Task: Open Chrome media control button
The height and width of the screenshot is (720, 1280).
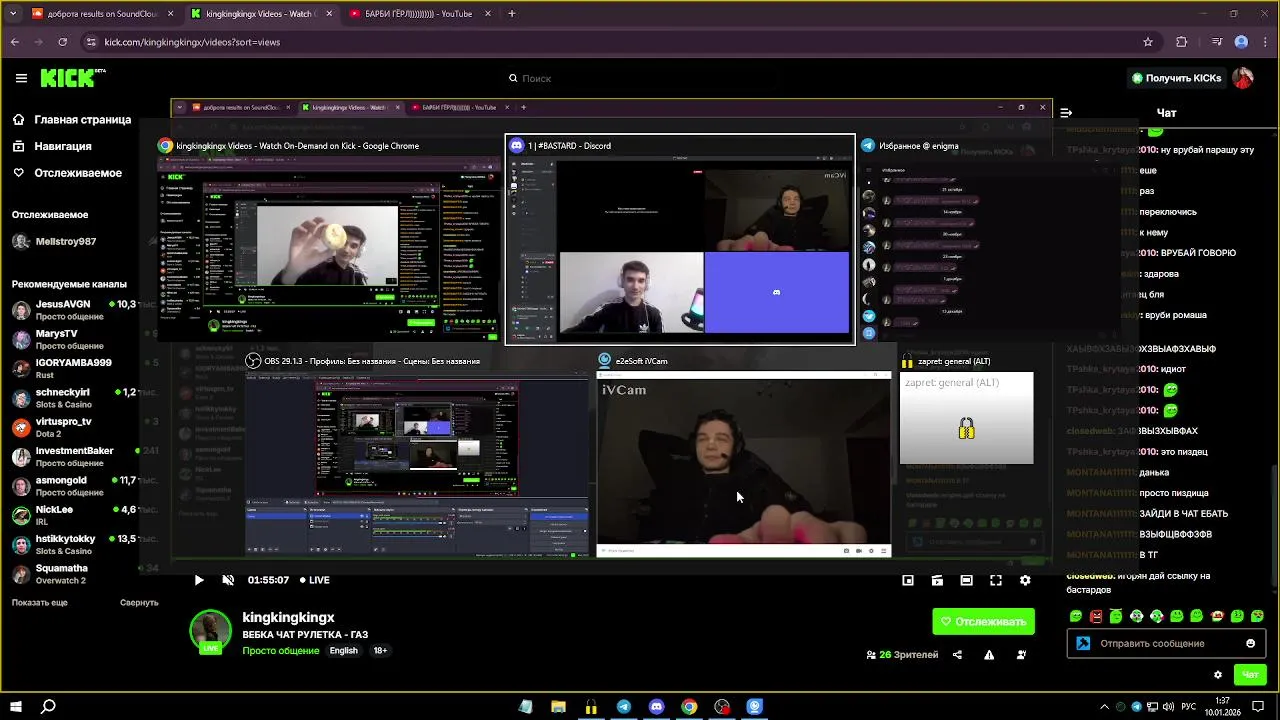Action: click(1216, 42)
